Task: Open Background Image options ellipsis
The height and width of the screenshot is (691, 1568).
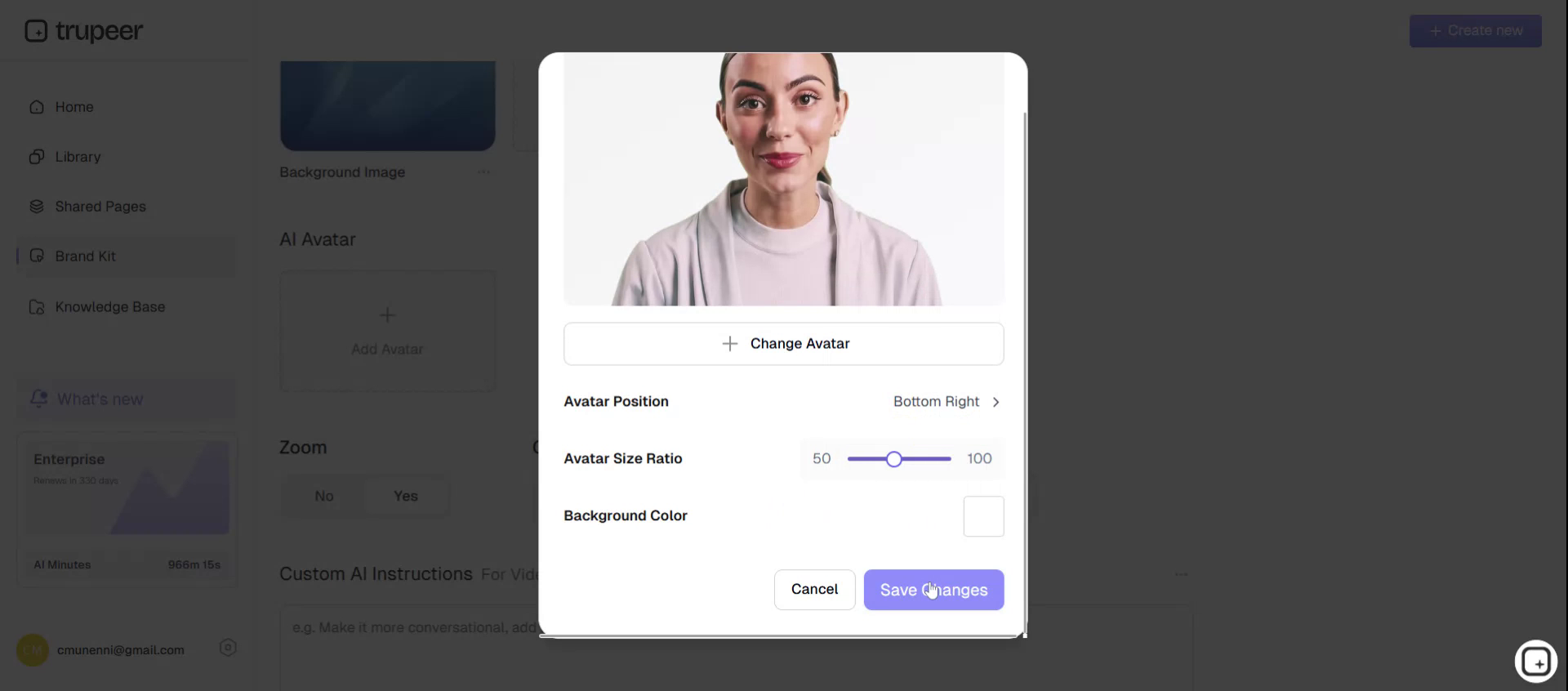Action: click(x=483, y=172)
